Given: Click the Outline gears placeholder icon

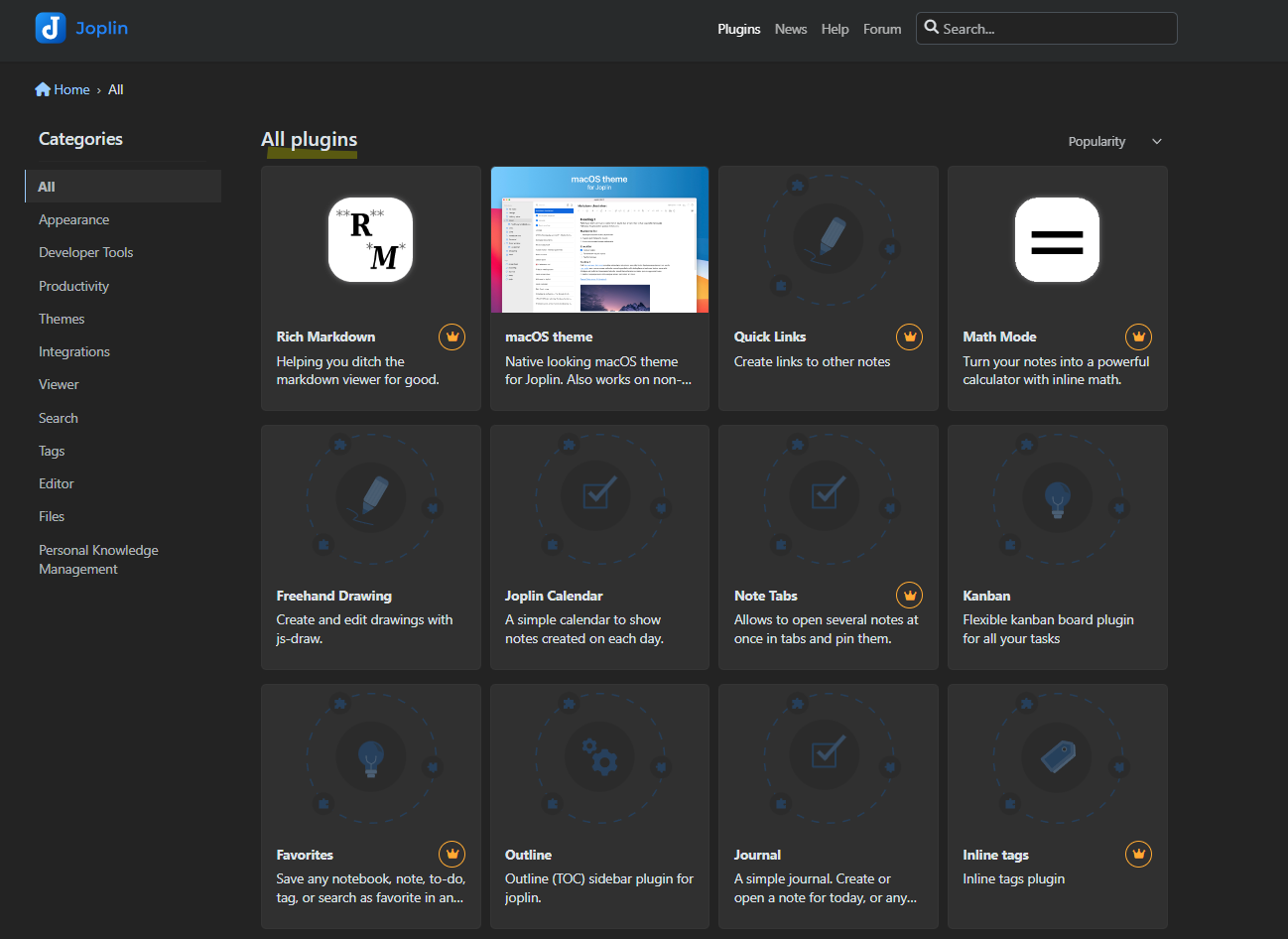Looking at the screenshot, I should tap(599, 756).
